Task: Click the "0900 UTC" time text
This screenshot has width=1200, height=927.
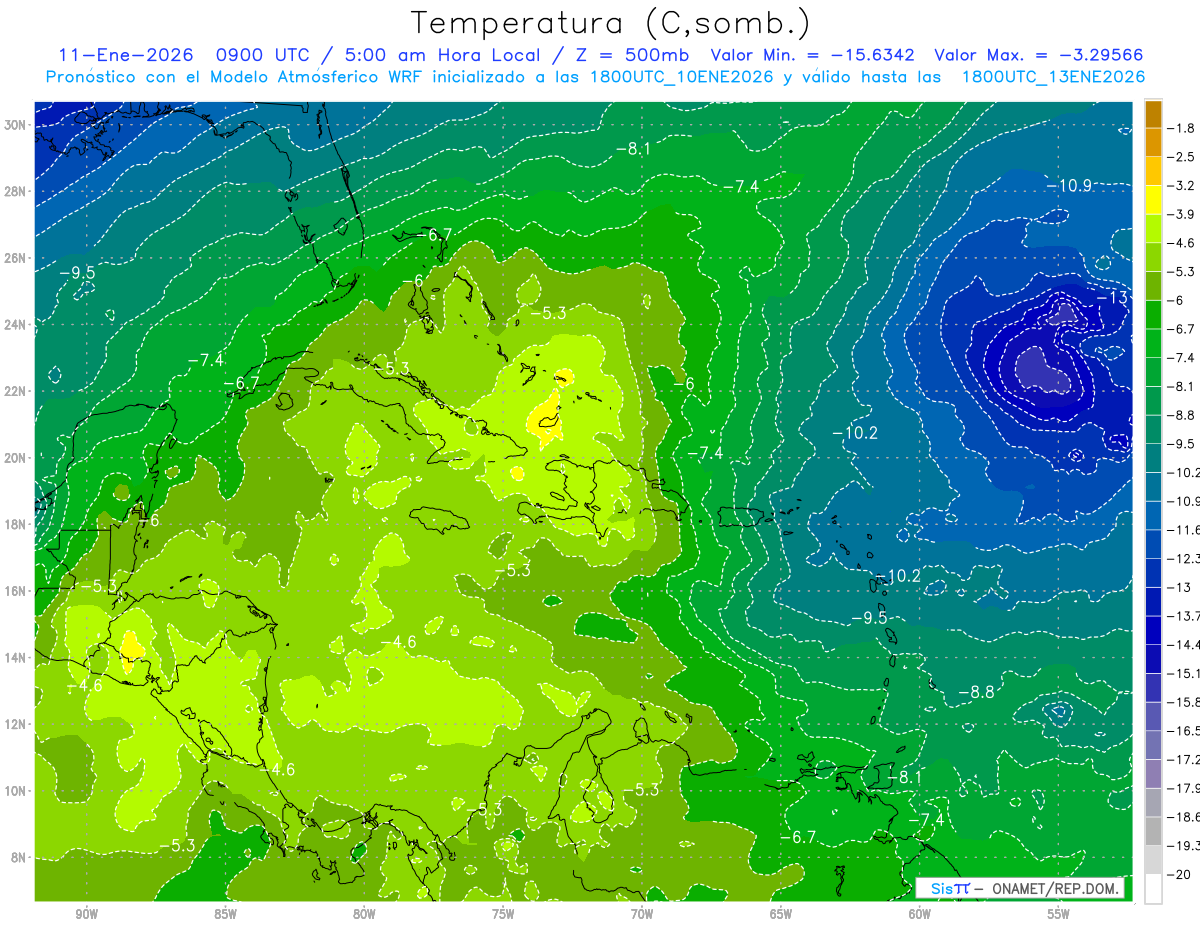Action: (264, 55)
